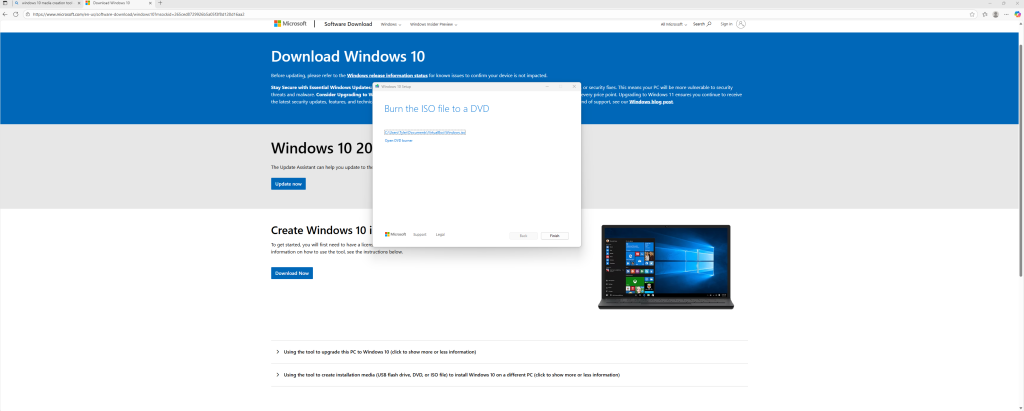Open the browser profile icon
Screen dimensions: 1024x411
pyautogui.click(x=994, y=14)
